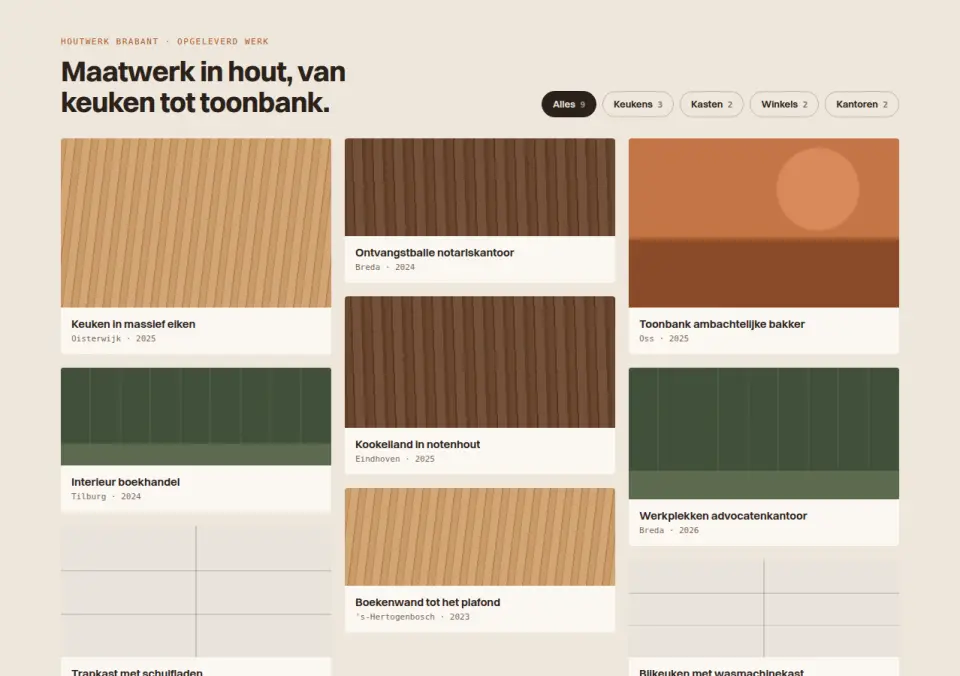The width and height of the screenshot is (960, 676).
Task: Show only Kasten projects
Action: click(x=711, y=104)
